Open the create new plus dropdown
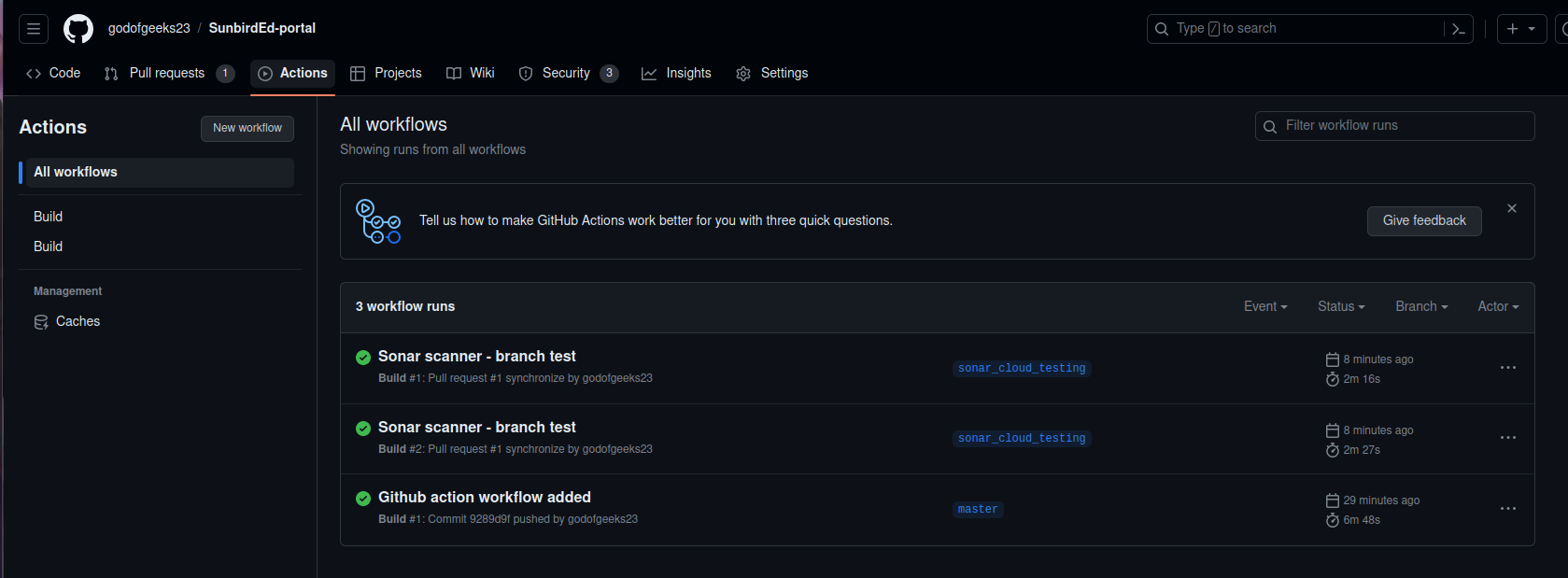The height and width of the screenshot is (578, 1568). click(x=1520, y=29)
